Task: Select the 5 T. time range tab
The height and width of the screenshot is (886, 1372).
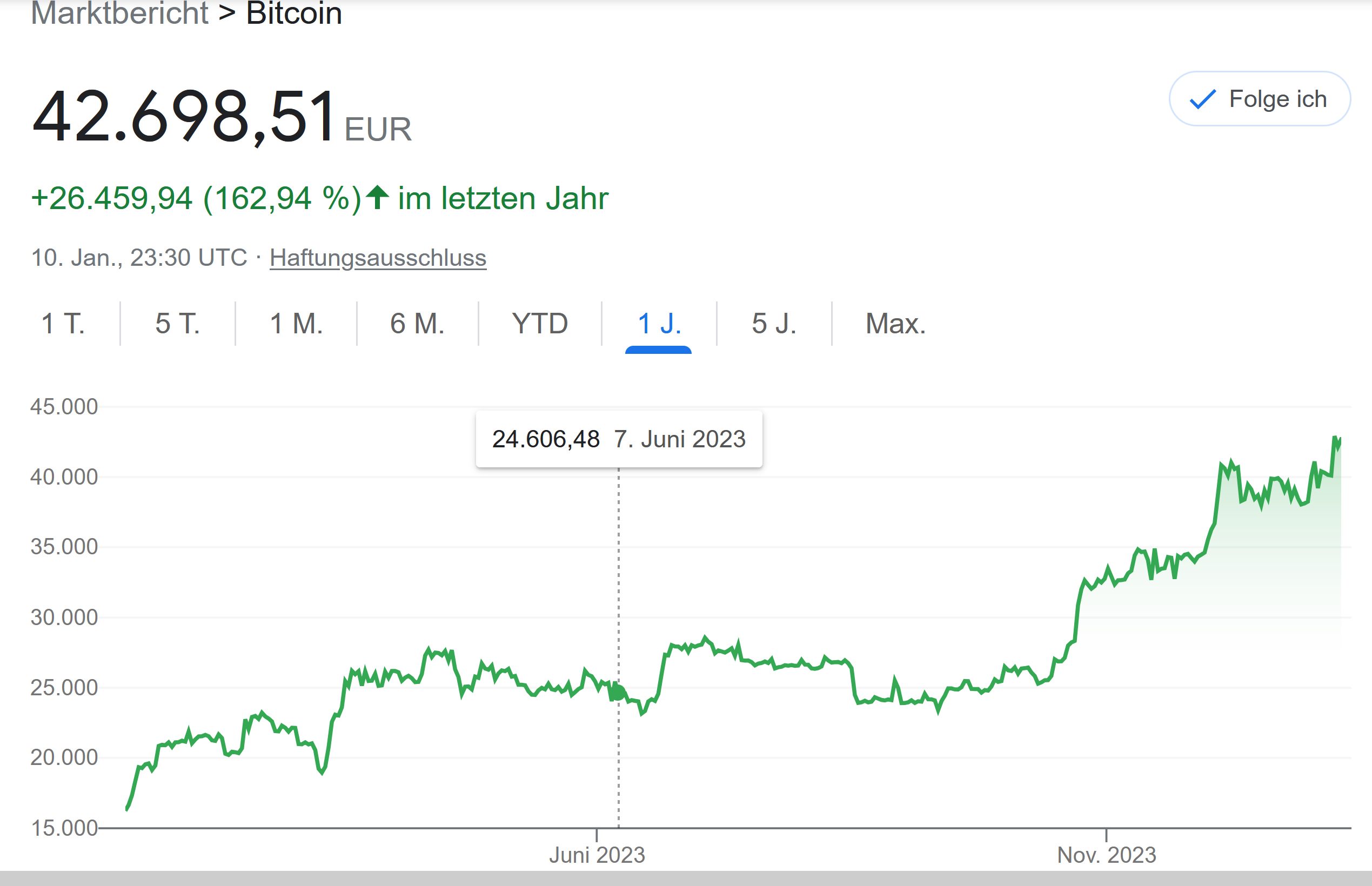Action: [x=178, y=323]
